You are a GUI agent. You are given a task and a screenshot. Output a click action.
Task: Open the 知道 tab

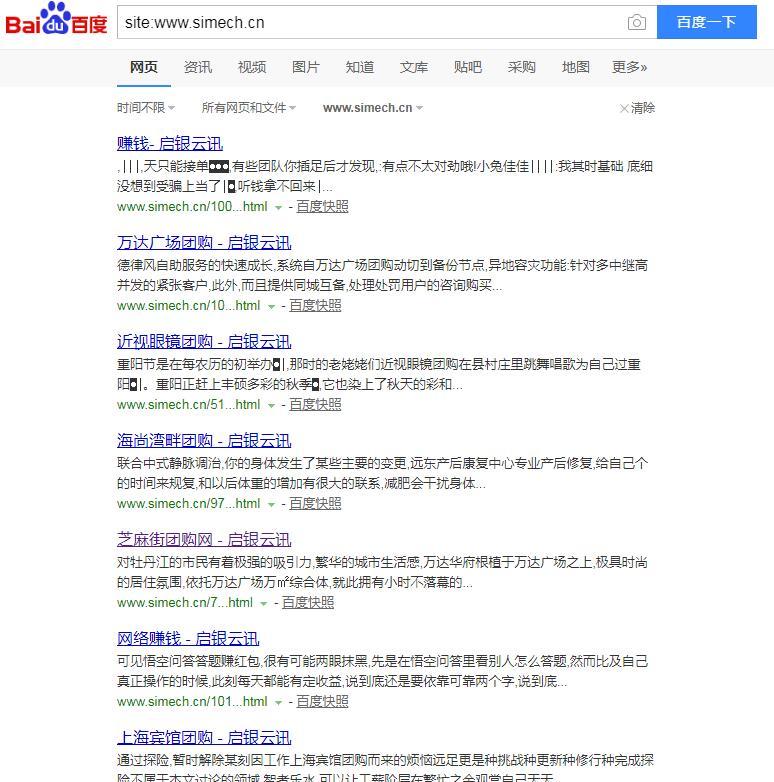(x=360, y=67)
